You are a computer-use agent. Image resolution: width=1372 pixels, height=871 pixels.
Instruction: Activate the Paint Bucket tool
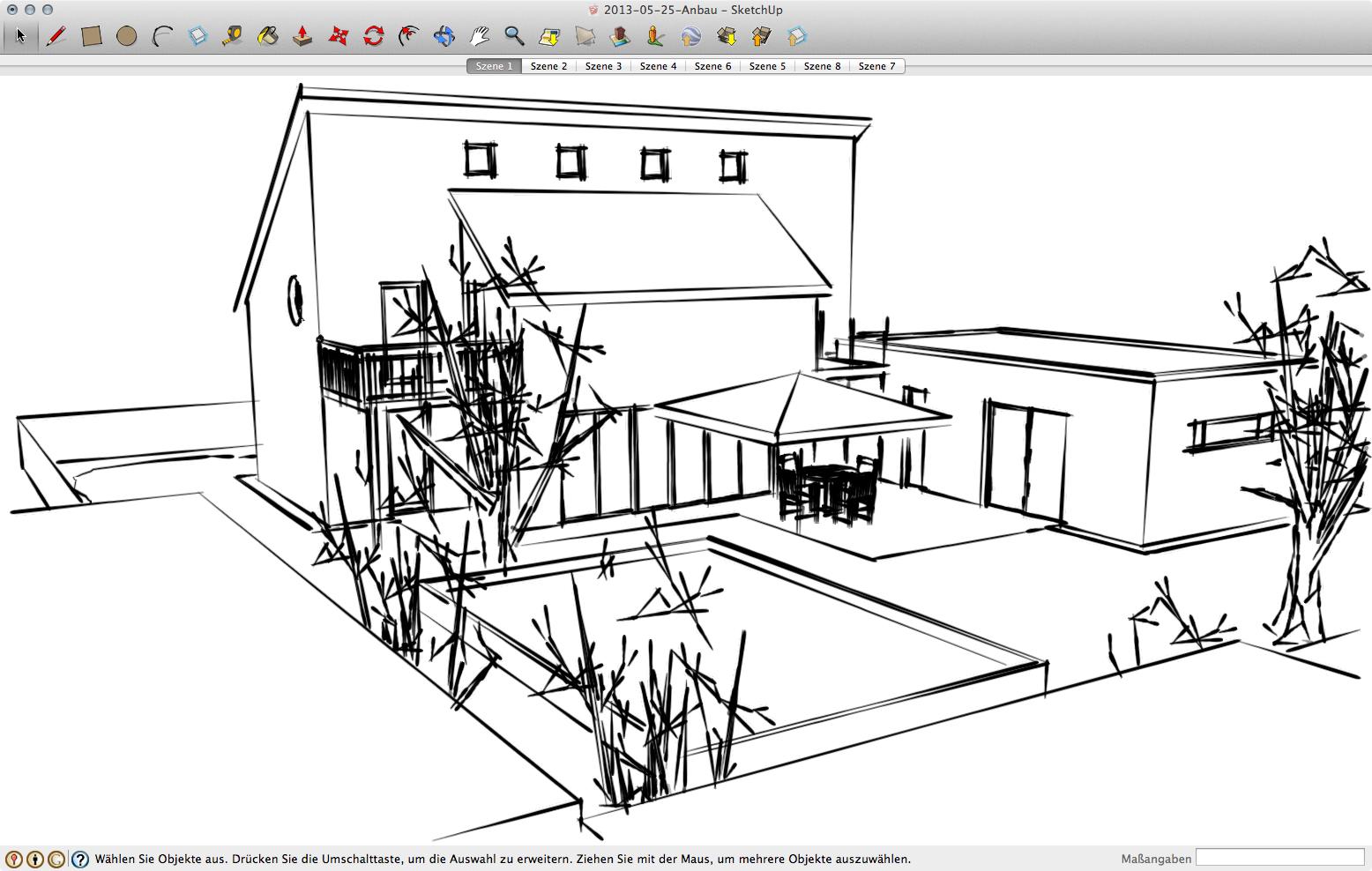pyautogui.click(x=268, y=36)
